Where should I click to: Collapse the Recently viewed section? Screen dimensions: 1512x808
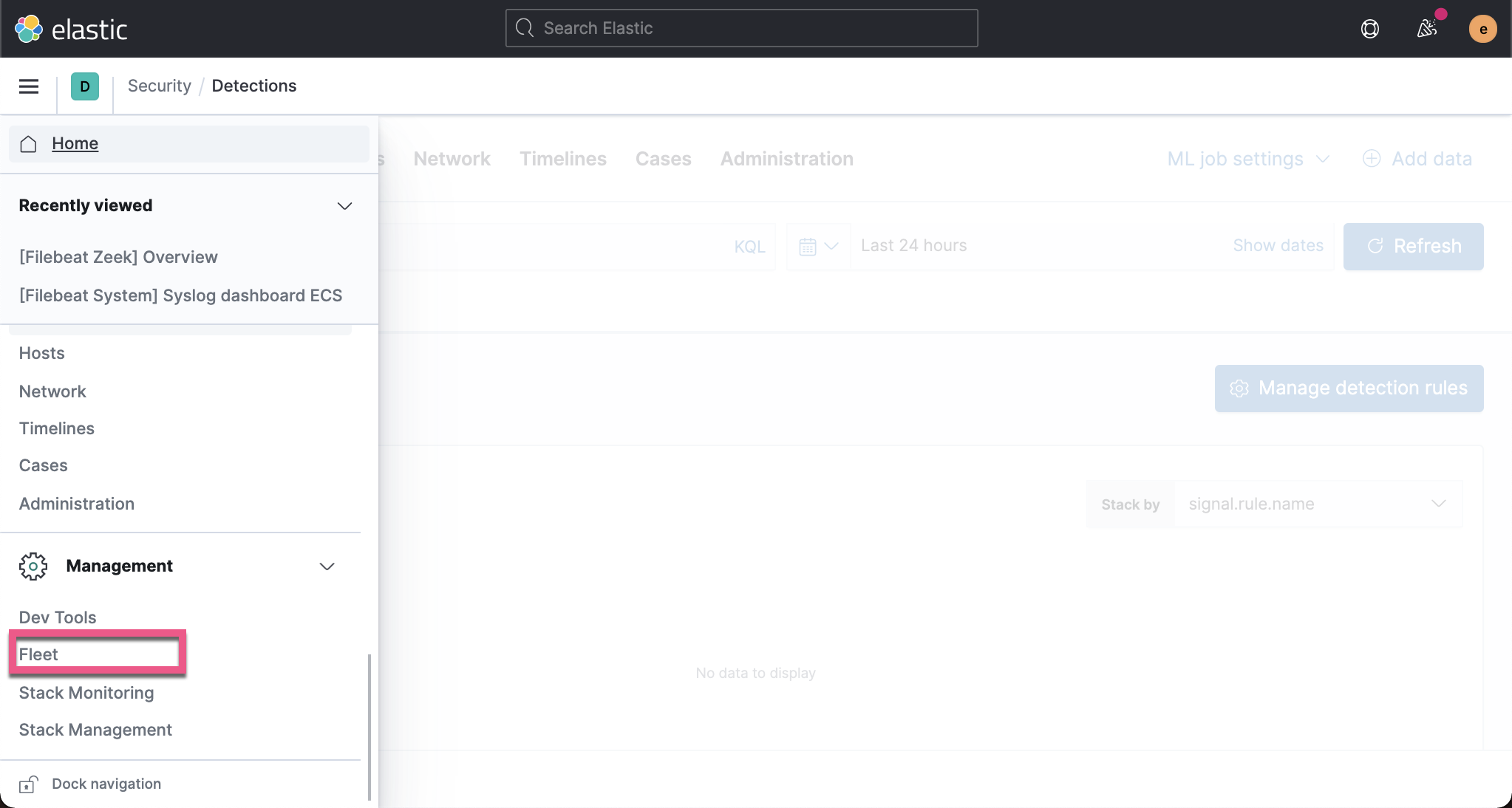click(x=344, y=206)
